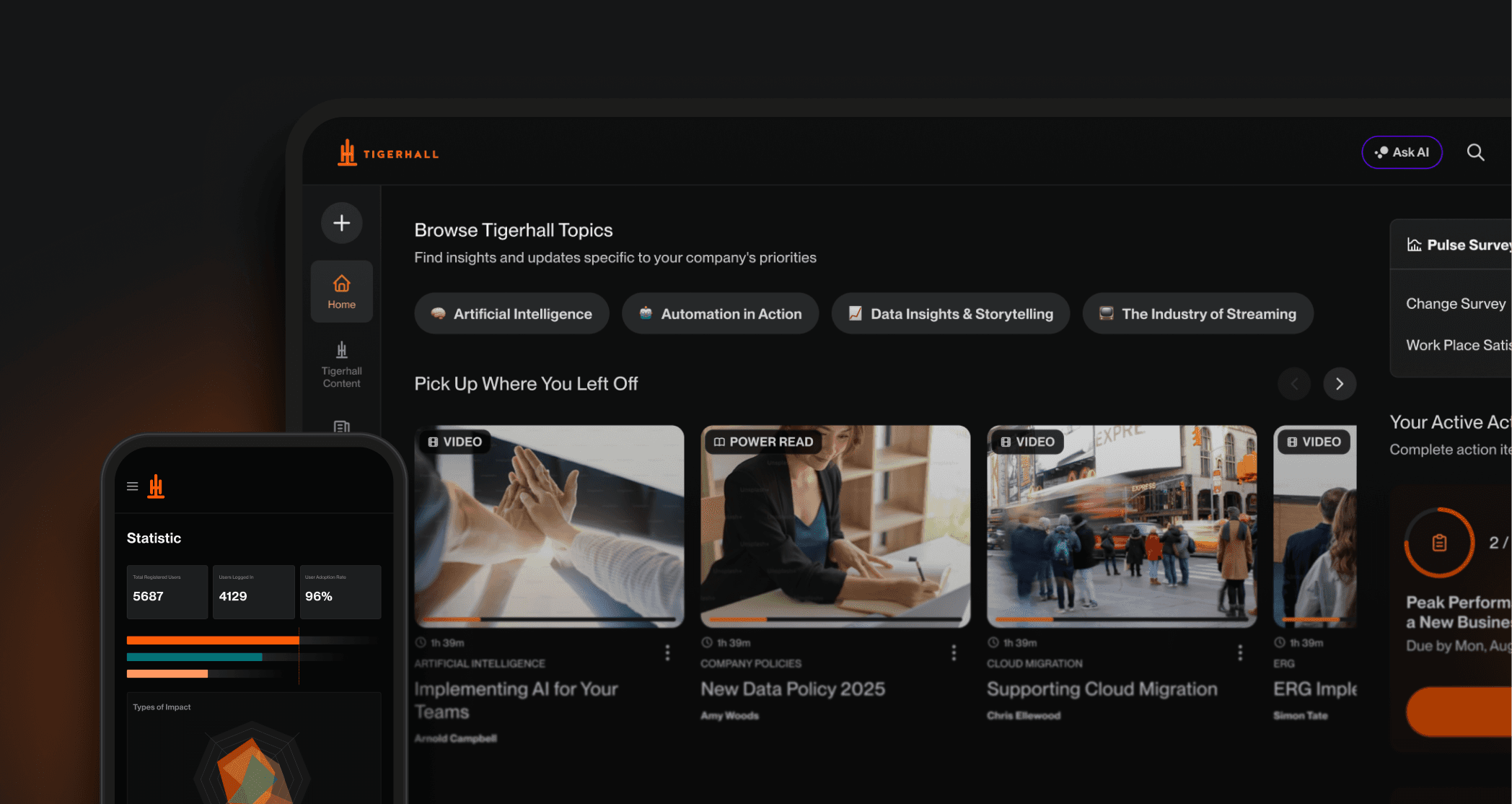Viewport: 1512px width, 804px height.
Task: Open the New Data Policy 2025 thumbnail
Action: click(835, 525)
